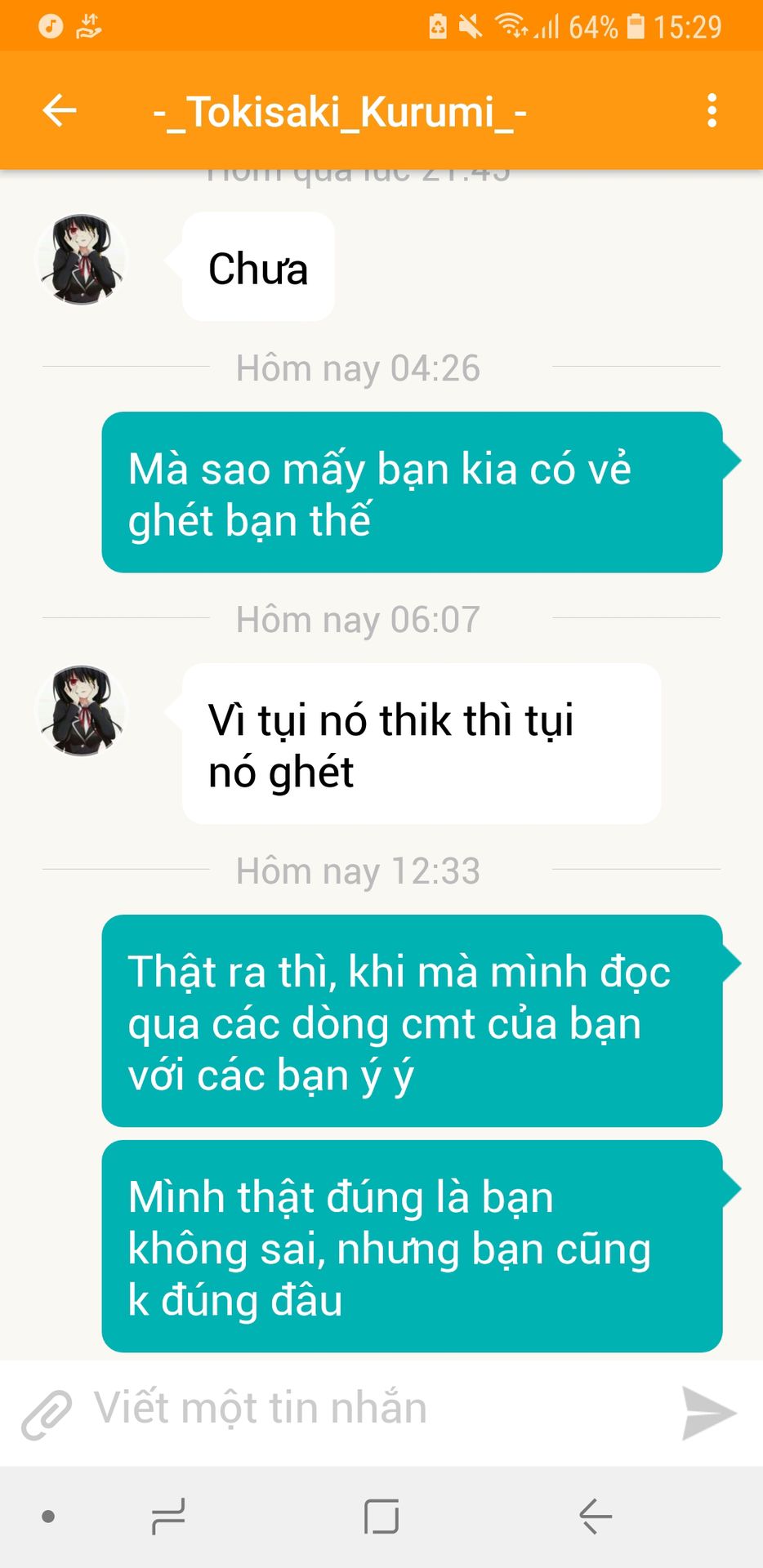The image size is (763, 1568).
Task: Tap the 'Chưa' message bubble
Action: [x=258, y=267]
